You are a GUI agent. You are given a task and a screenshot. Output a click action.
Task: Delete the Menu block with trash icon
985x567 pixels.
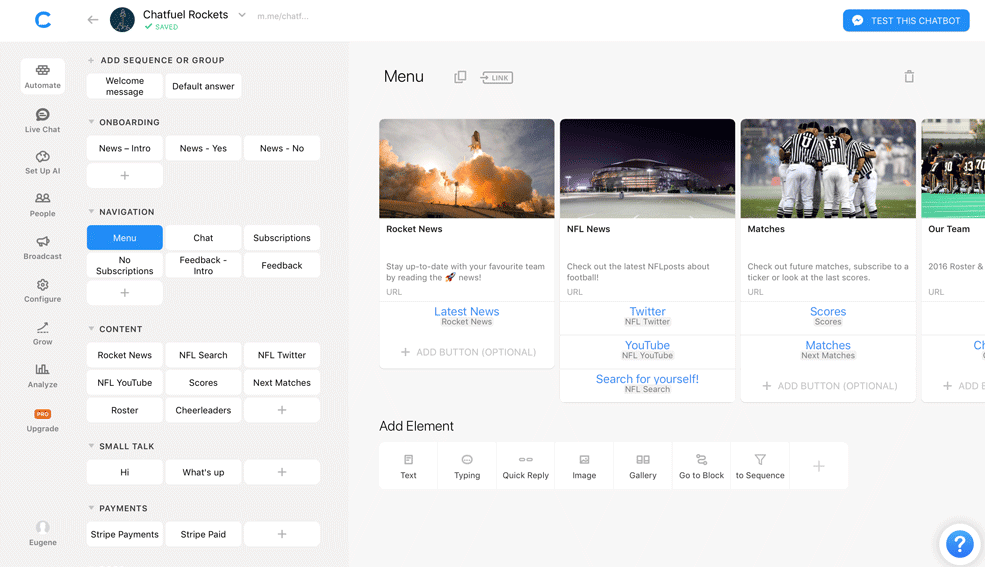coord(909,77)
